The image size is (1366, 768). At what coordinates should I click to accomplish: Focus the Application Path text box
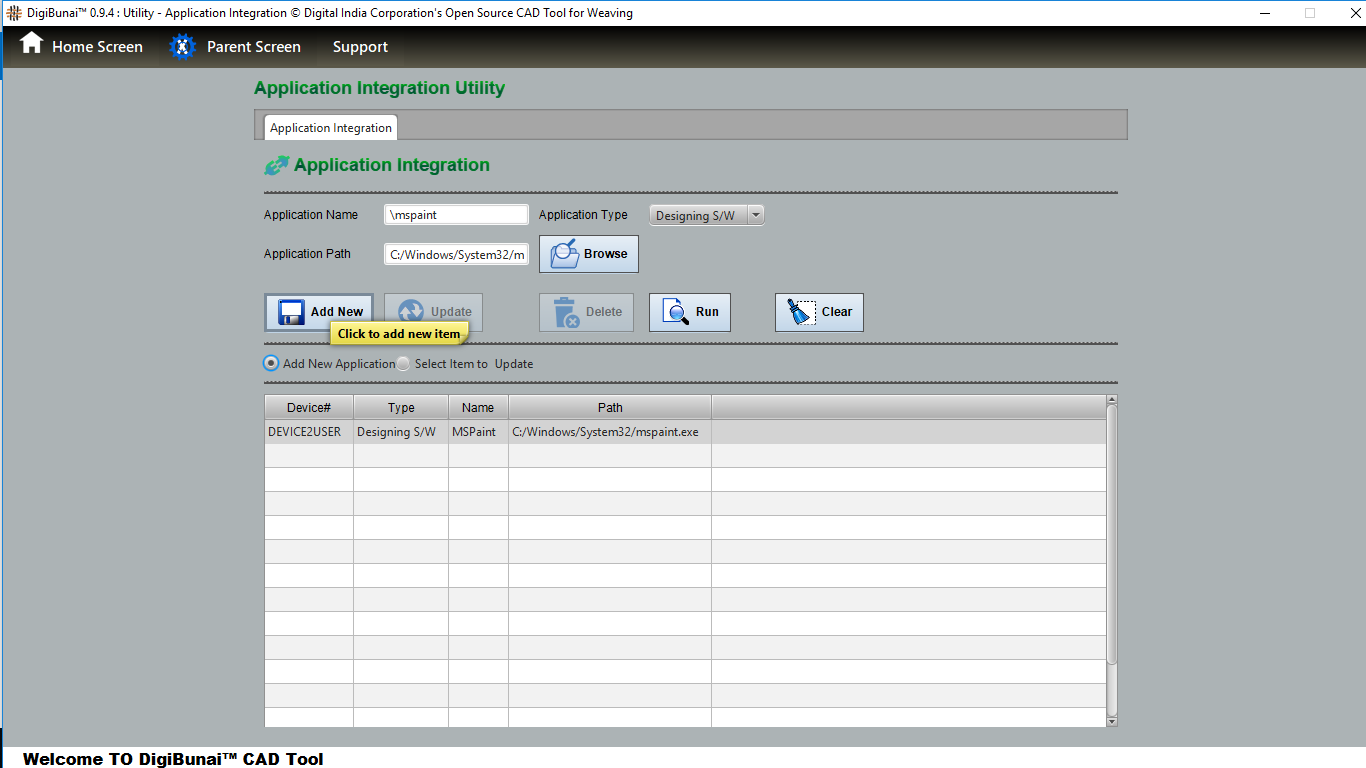click(x=456, y=255)
